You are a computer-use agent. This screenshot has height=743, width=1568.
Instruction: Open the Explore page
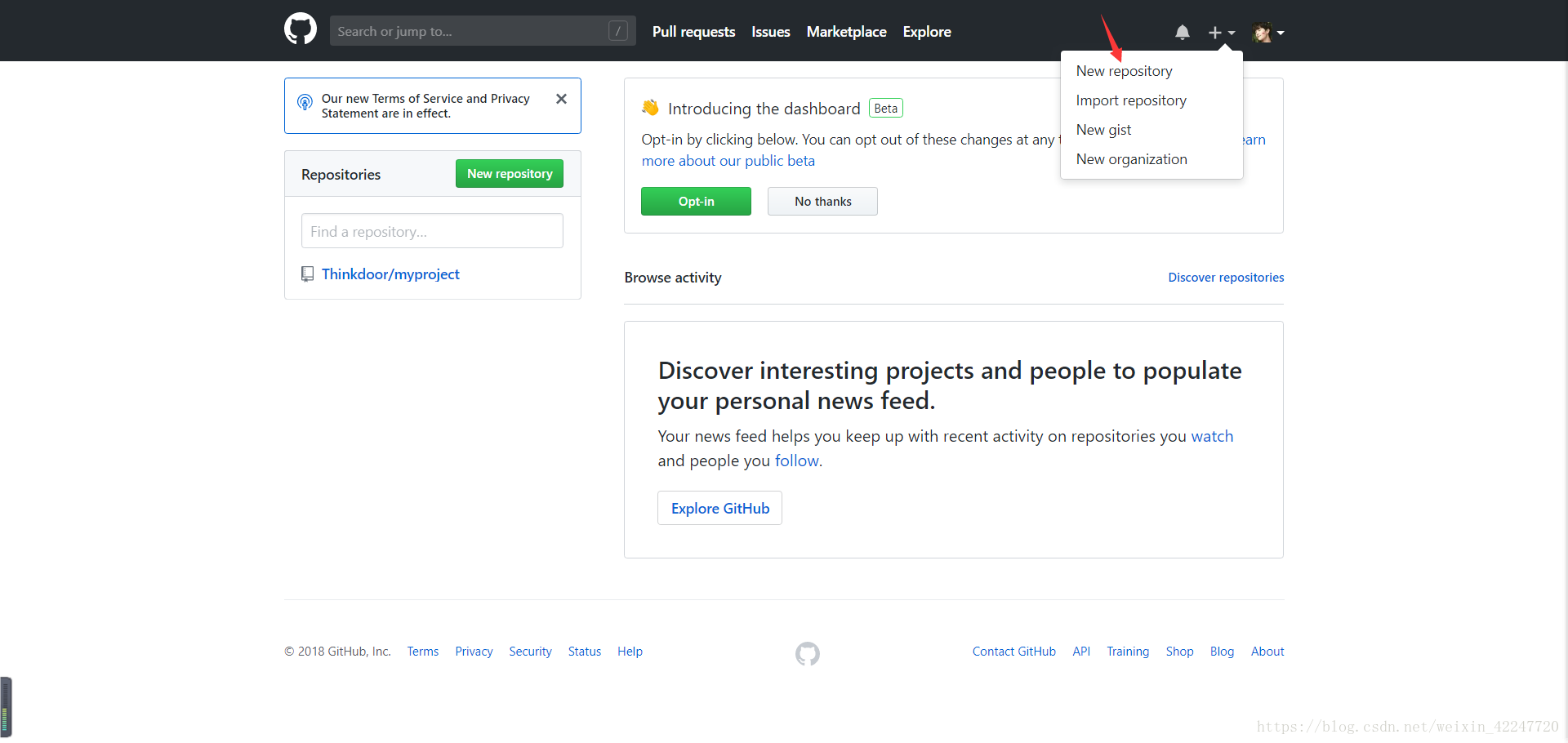tap(927, 32)
